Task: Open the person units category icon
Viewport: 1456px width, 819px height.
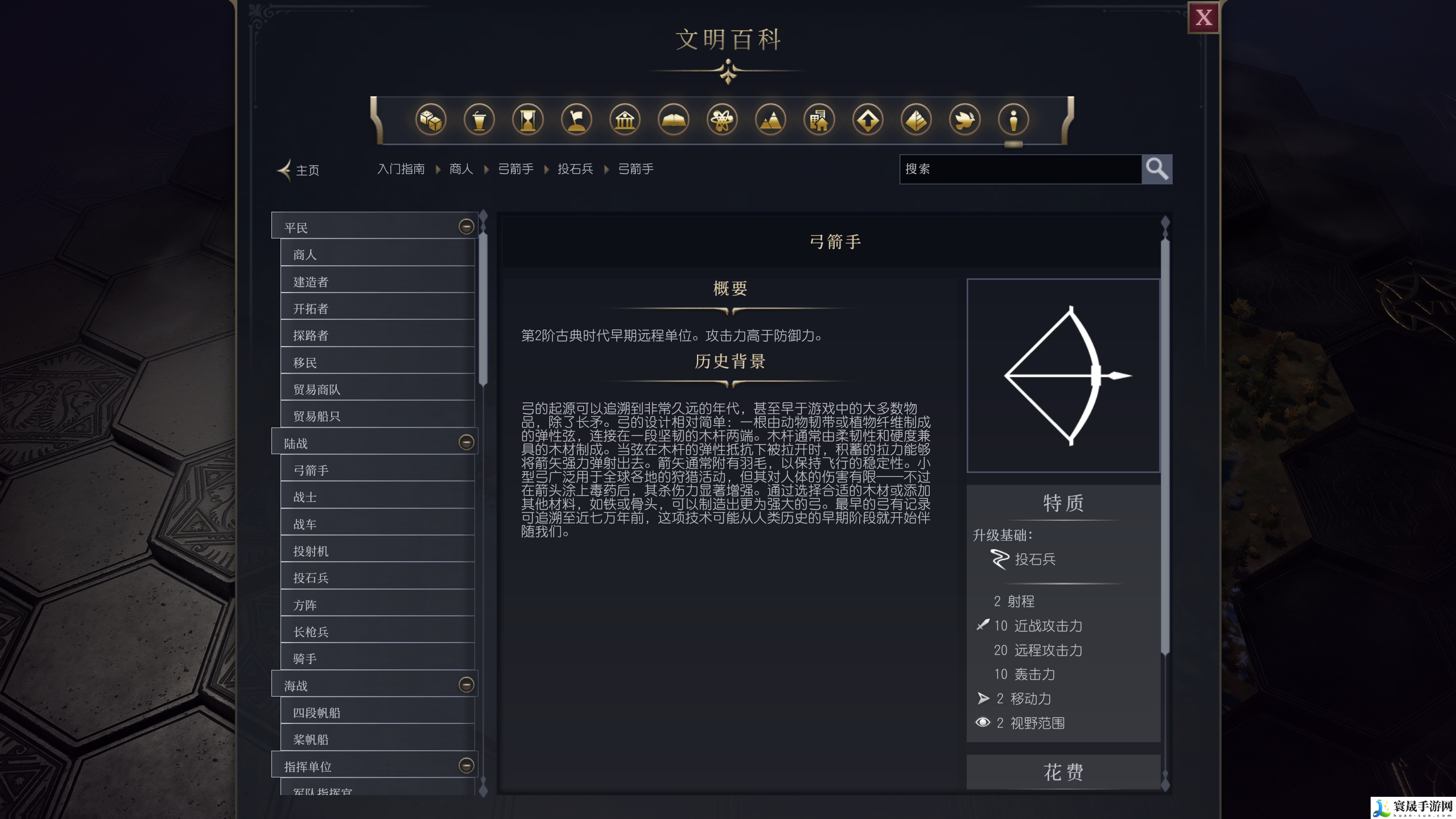Action: point(1013,120)
